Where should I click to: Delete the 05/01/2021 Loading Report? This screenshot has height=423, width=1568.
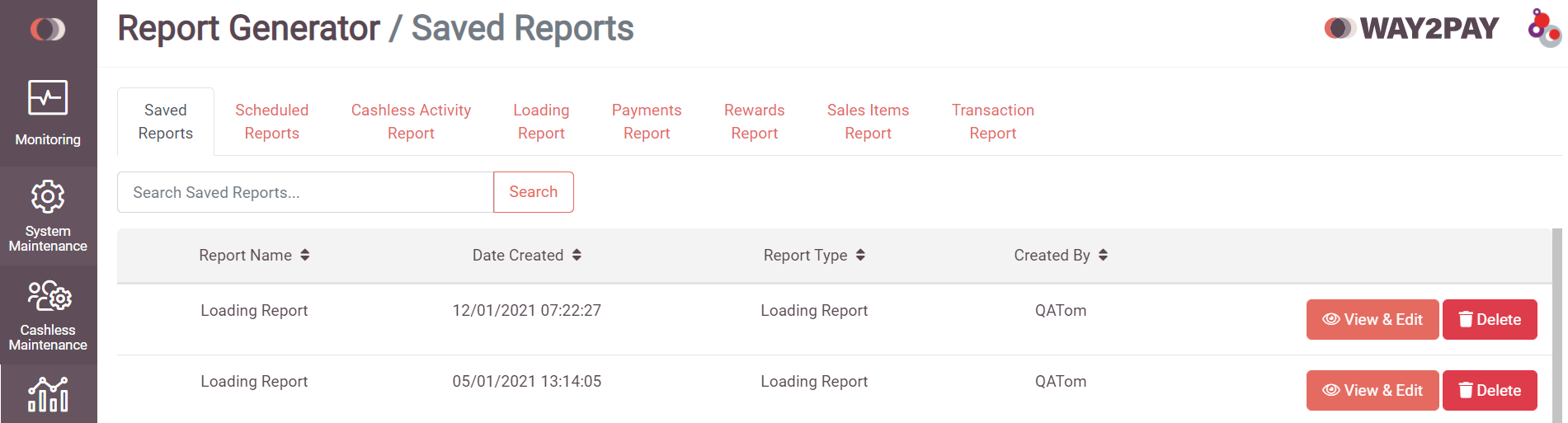[x=1490, y=391]
